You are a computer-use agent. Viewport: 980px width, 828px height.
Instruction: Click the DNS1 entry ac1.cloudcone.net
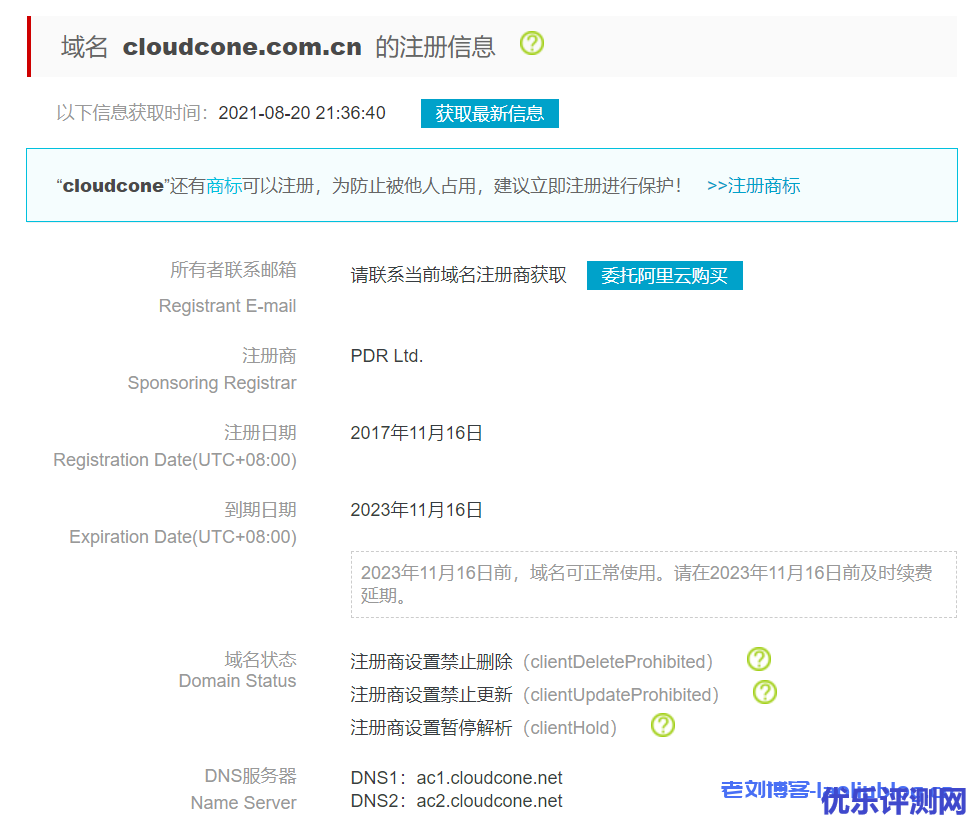(489, 778)
